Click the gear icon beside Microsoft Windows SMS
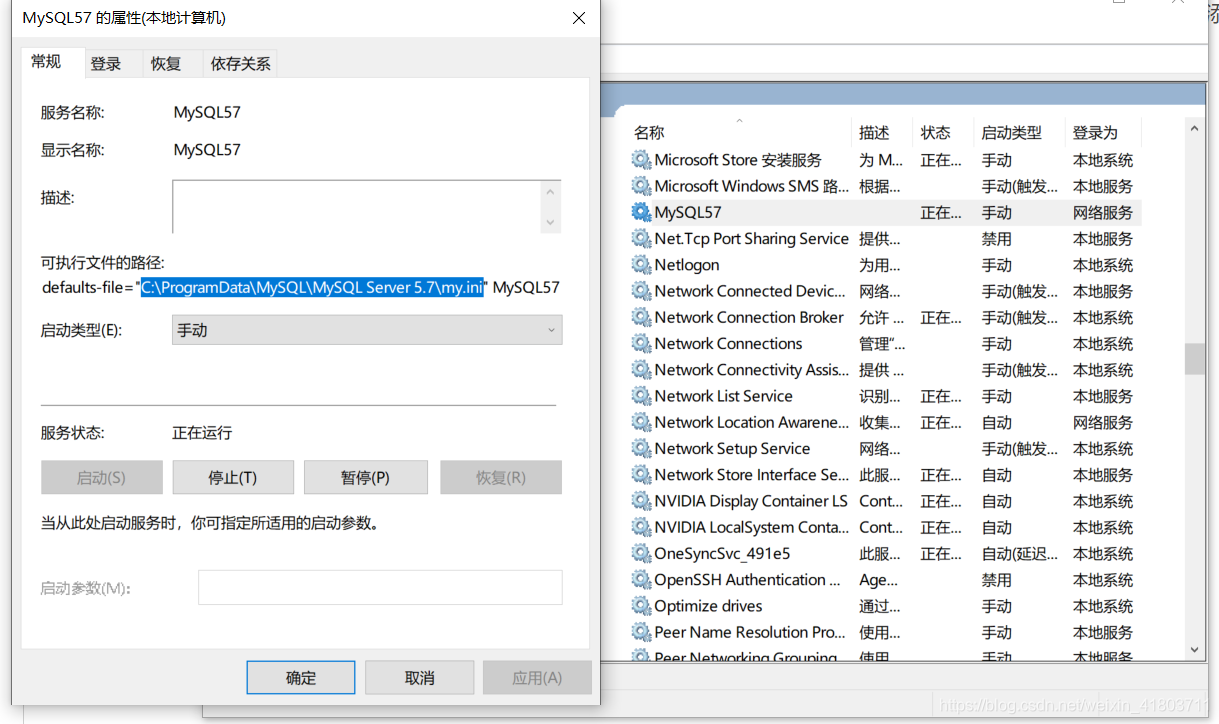1219x724 pixels. pyautogui.click(x=641, y=186)
